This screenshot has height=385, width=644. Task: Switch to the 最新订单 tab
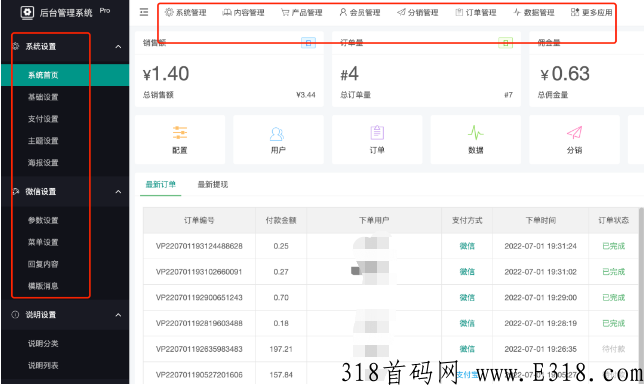click(x=161, y=184)
